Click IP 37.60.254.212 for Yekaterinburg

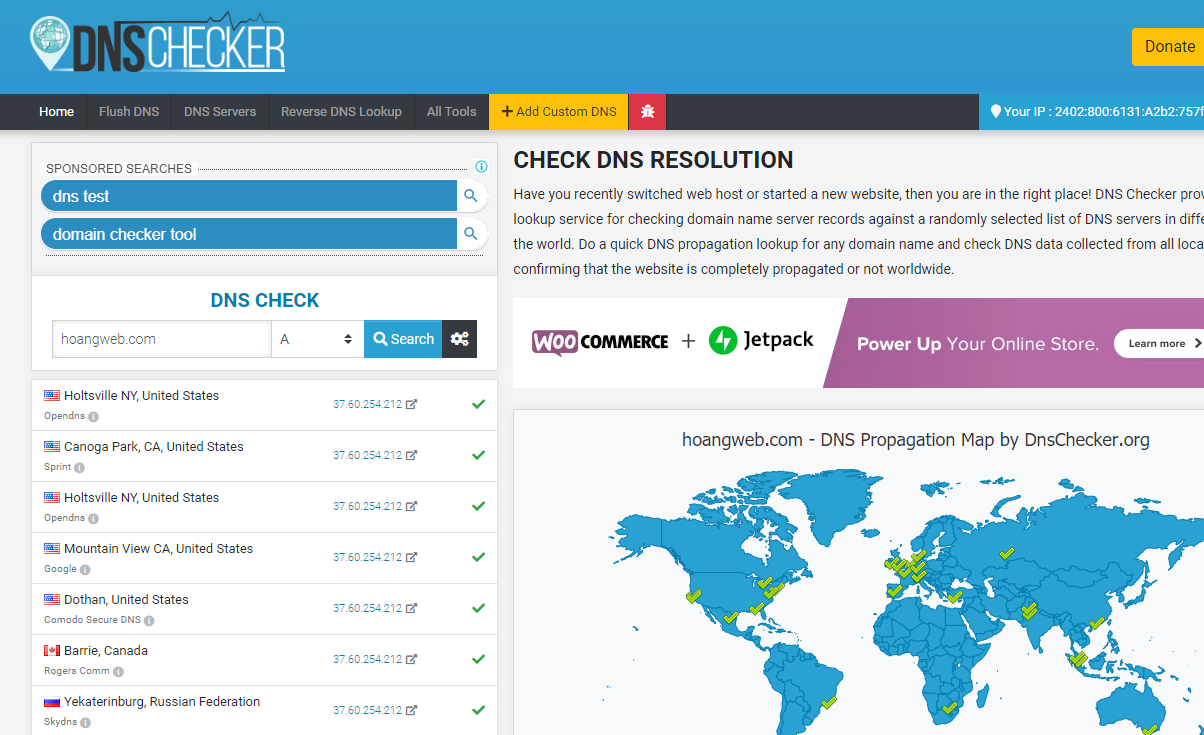tap(367, 710)
